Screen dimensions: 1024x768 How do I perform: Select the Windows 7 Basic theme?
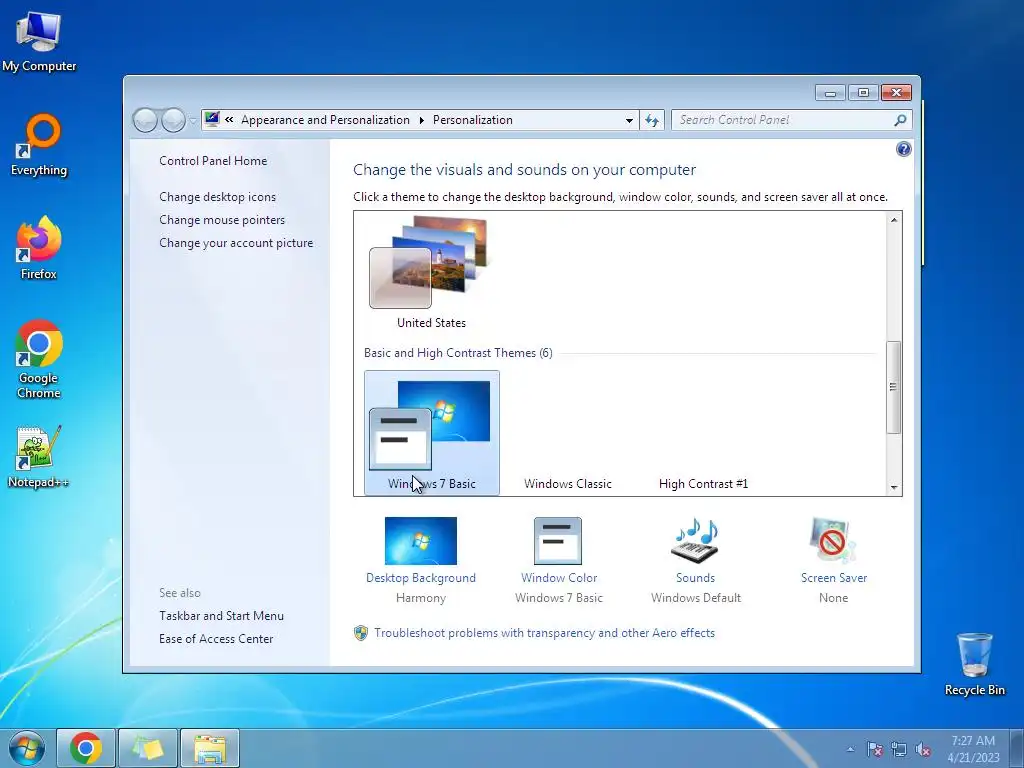(432, 433)
